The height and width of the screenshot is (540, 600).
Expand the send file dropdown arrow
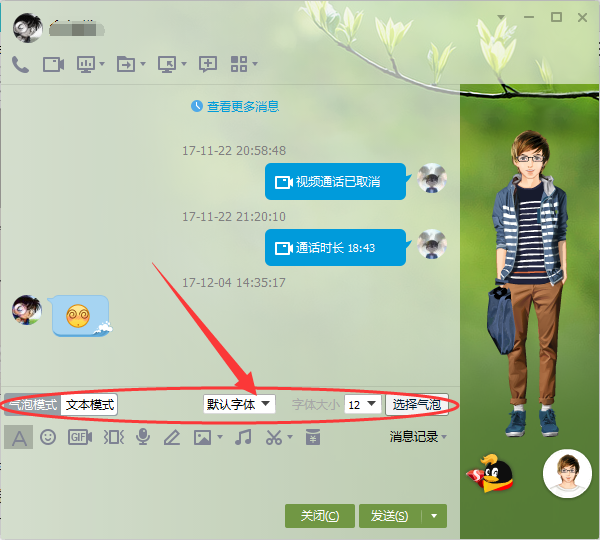tap(143, 64)
